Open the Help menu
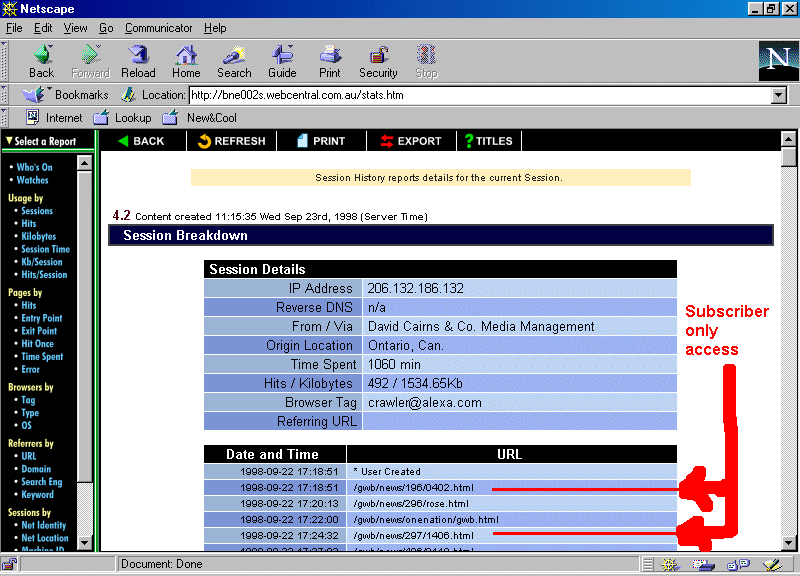The image size is (800, 576). [x=215, y=28]
